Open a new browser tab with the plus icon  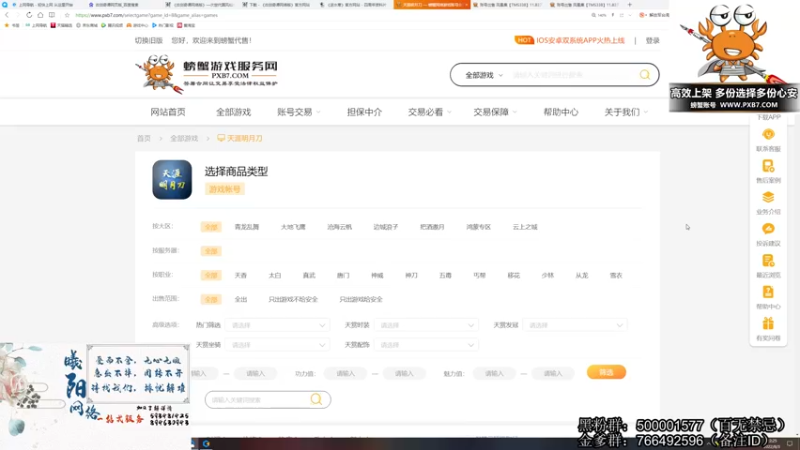630,5
